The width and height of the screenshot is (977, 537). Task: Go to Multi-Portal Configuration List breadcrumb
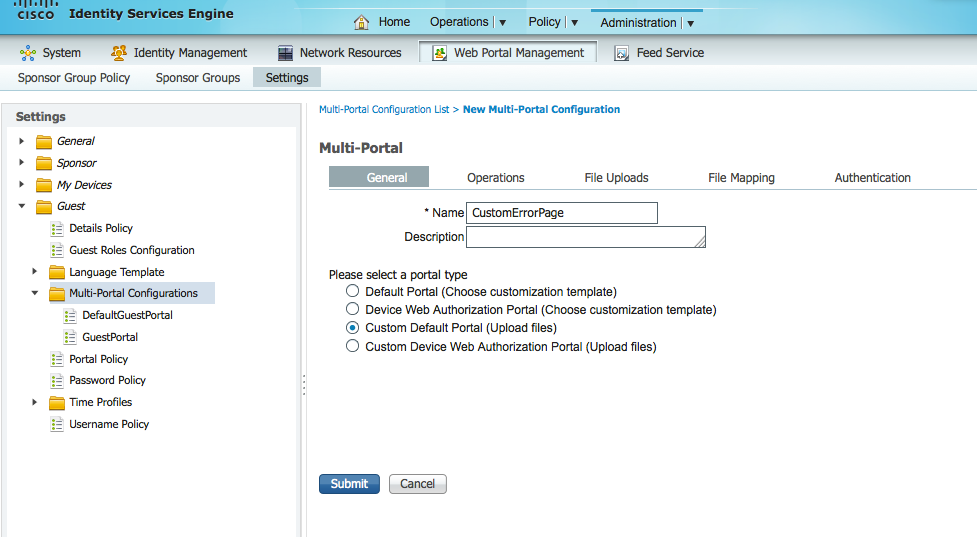[384, 110]
